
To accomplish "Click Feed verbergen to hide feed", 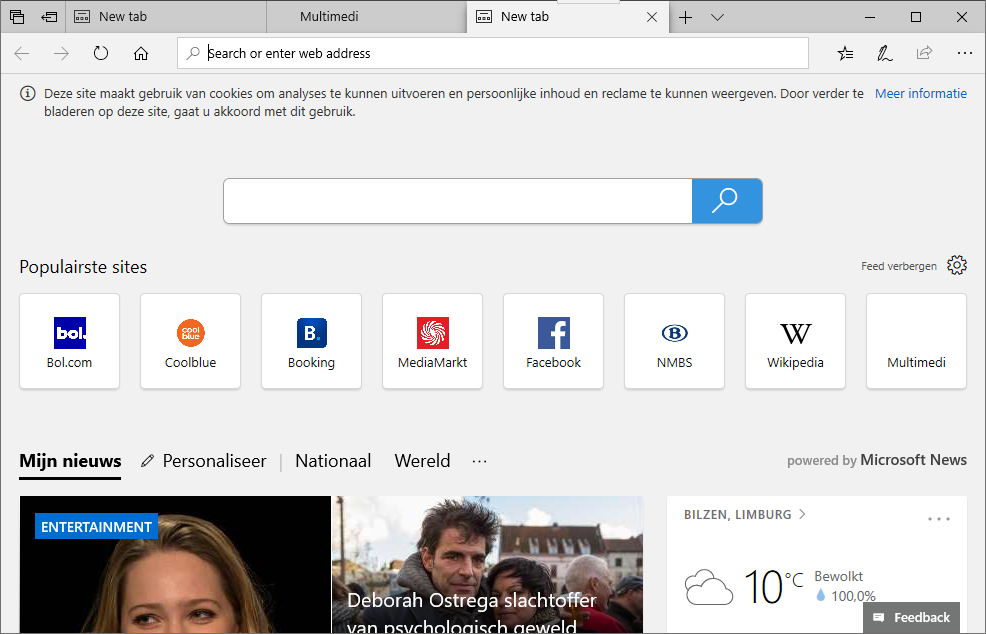I will point(899,266).
